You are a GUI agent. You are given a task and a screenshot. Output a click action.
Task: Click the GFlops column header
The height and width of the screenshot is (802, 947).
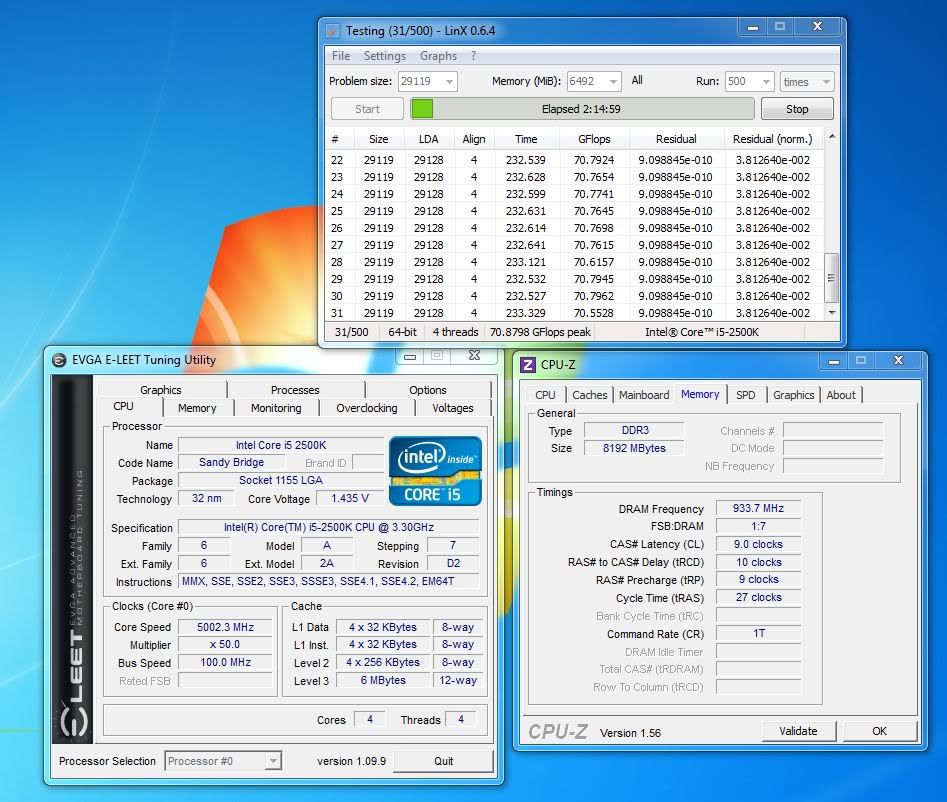(x=594, y=139)
